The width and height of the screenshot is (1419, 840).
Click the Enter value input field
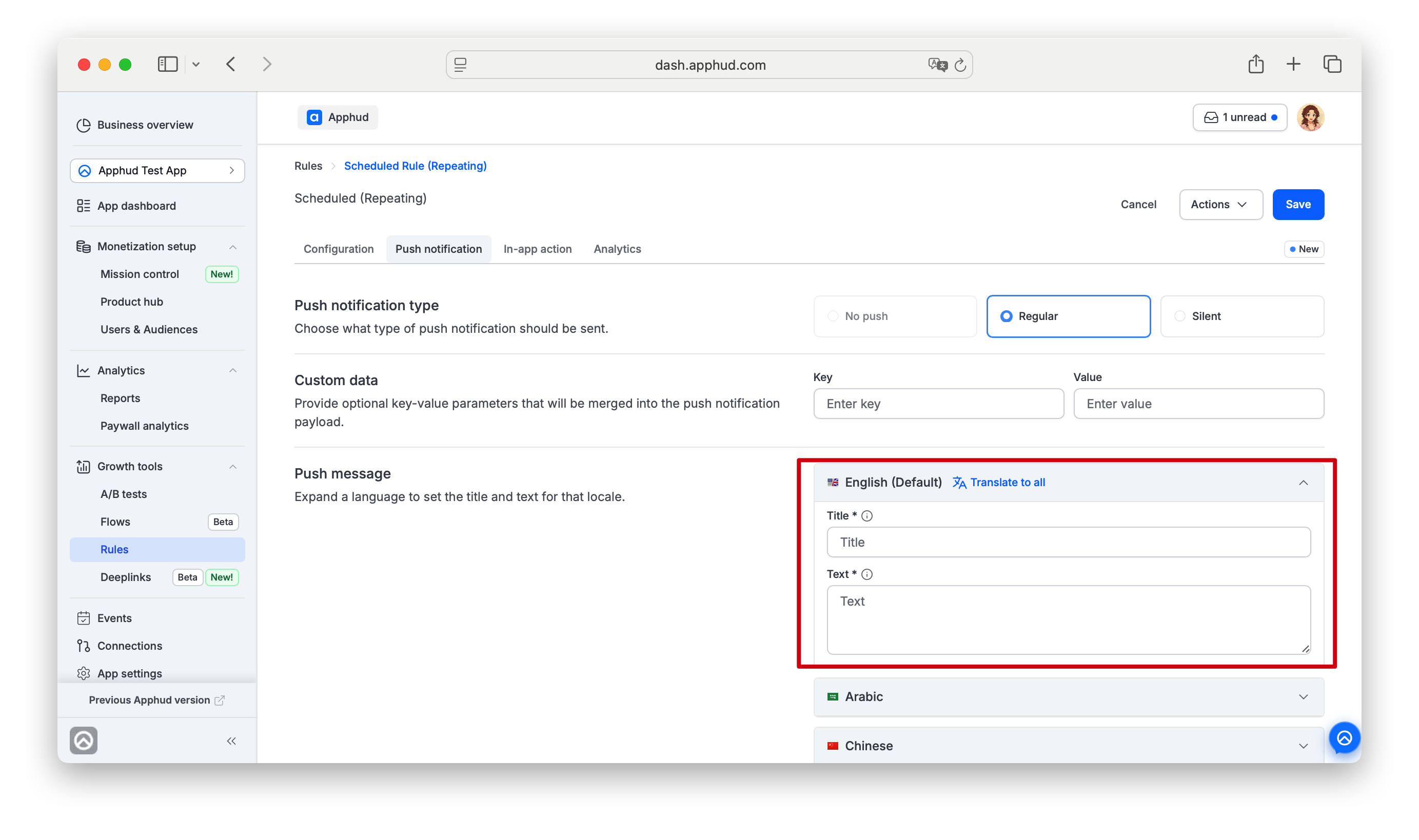click(x=1198, y=404)
